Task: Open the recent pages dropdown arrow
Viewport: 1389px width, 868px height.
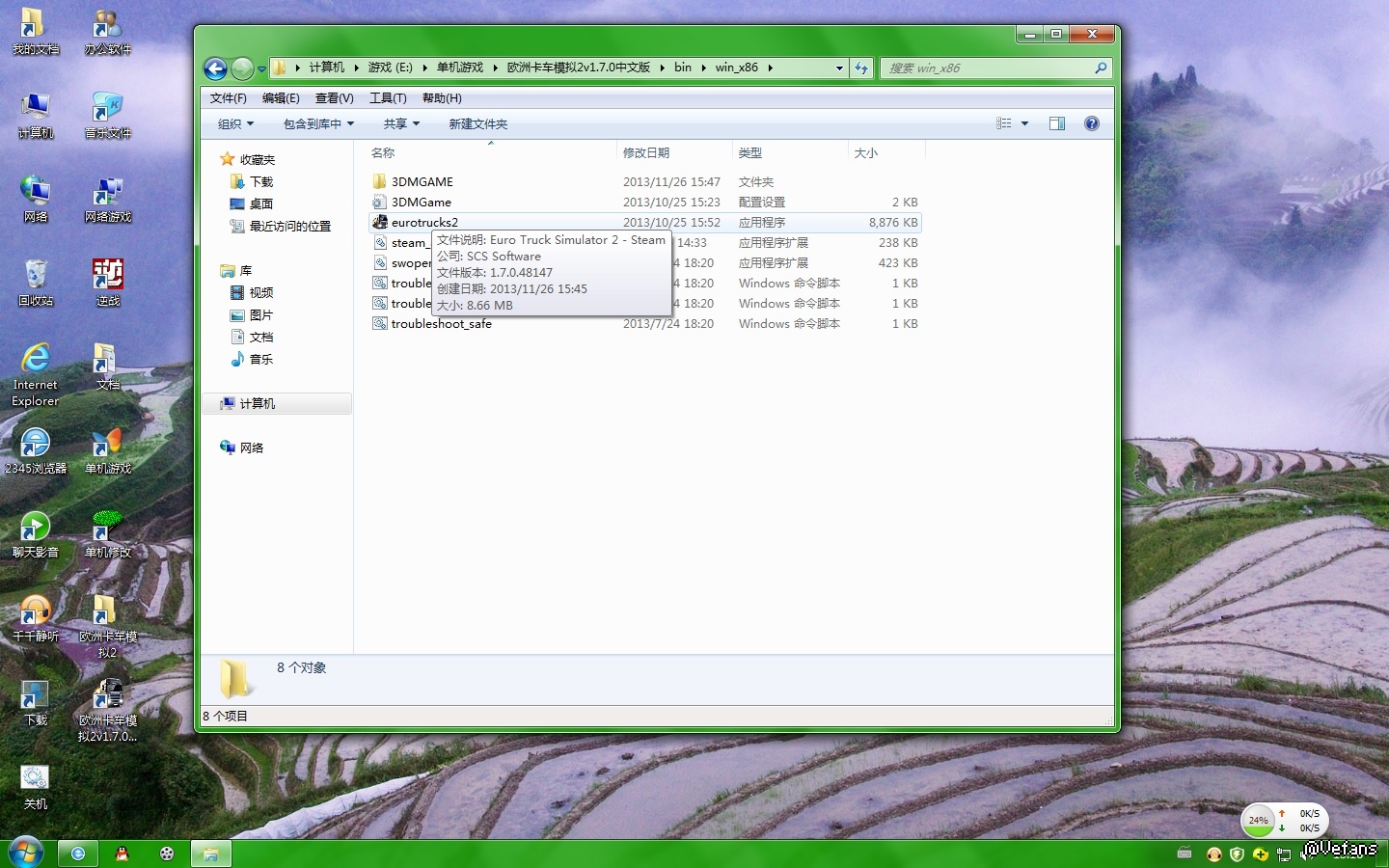Action: click(x=261, y=69)
